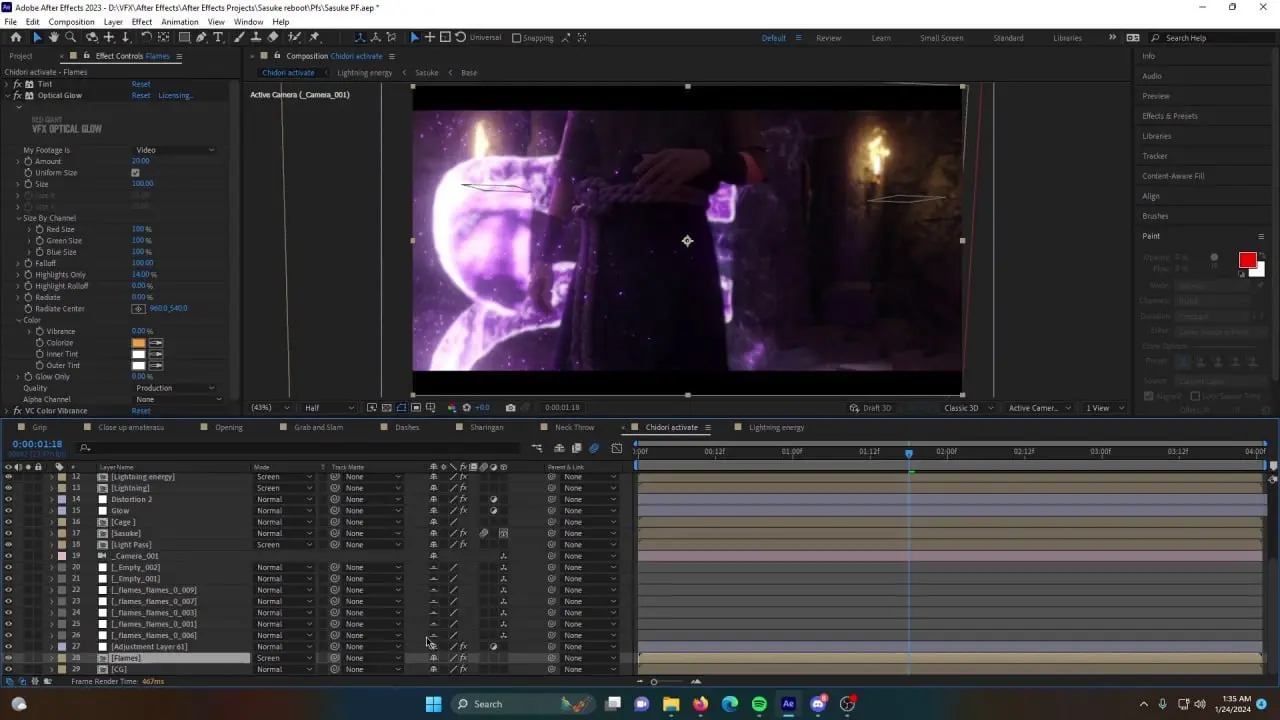Click the white Inner Tint swatch
The height and width of the screenshot is (720, 1280).
pyautogui.click(x=139, y=354)
